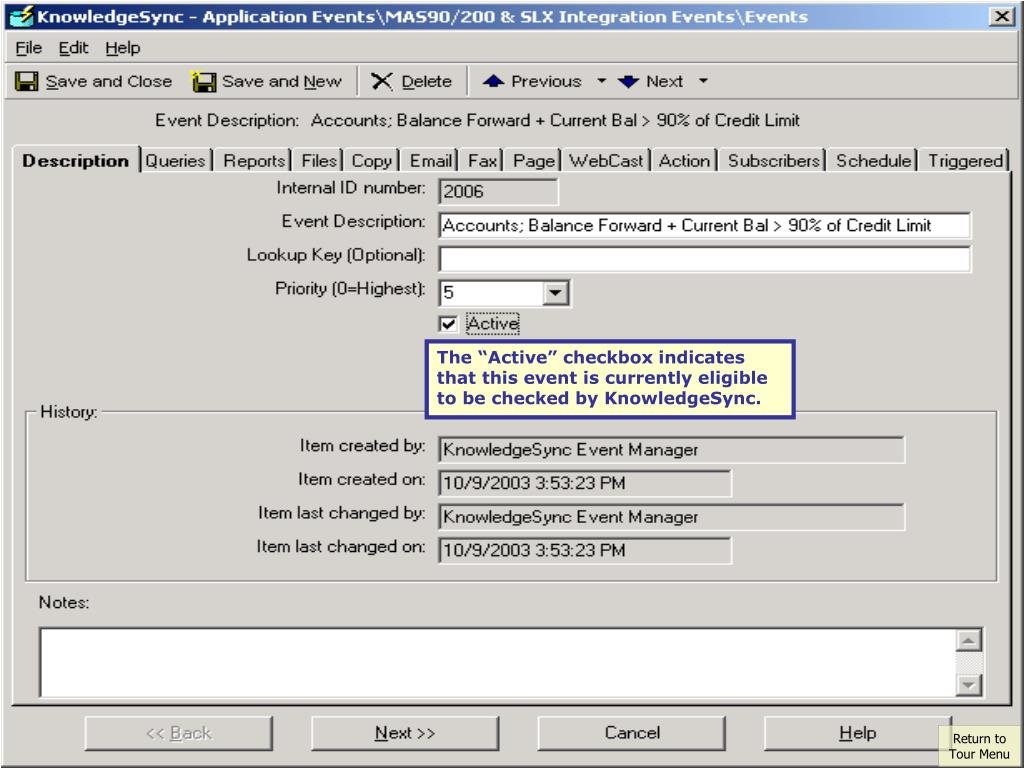The height and width of the screenshot is (768, 1024).
Task: Switch to the Subscribers tab
Action: 774,161
